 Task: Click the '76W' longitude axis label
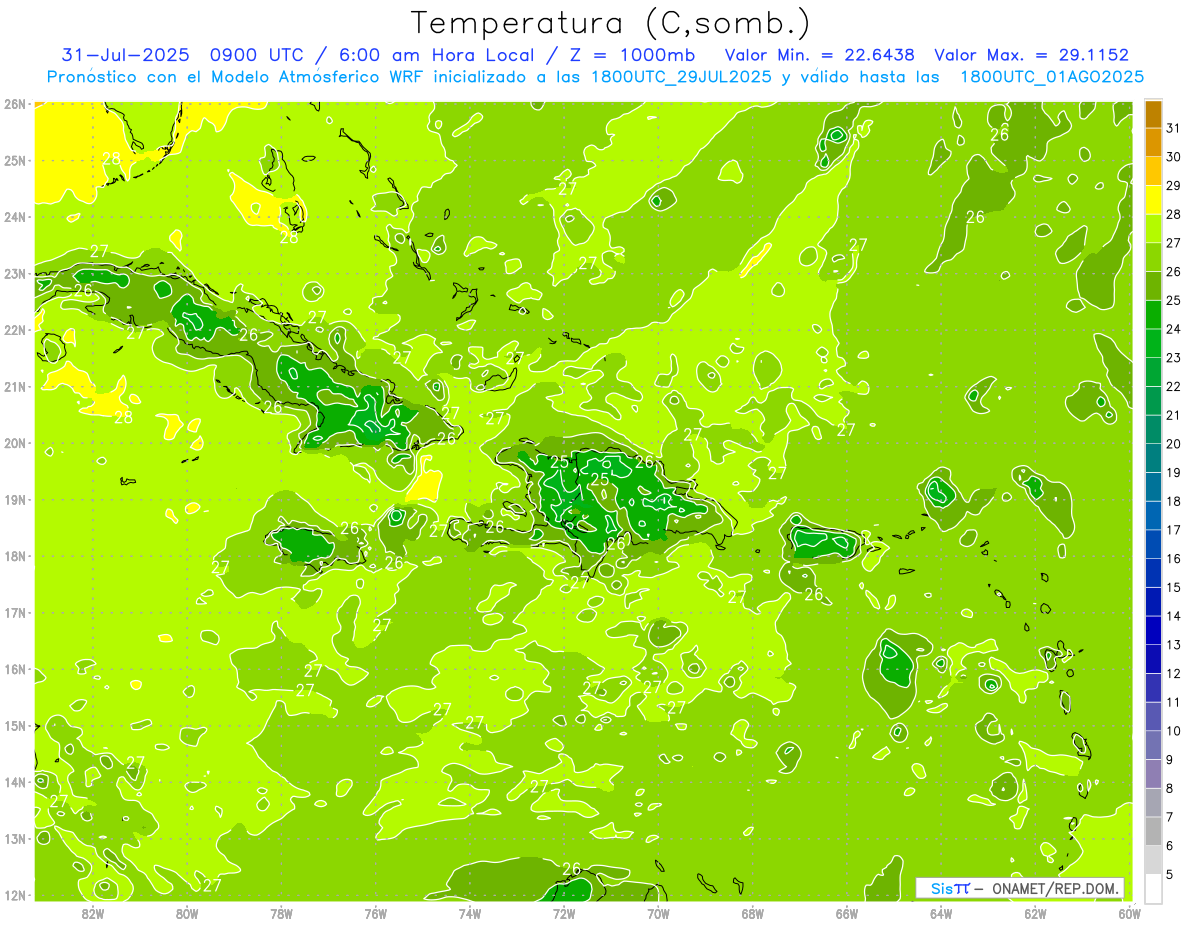375,913
